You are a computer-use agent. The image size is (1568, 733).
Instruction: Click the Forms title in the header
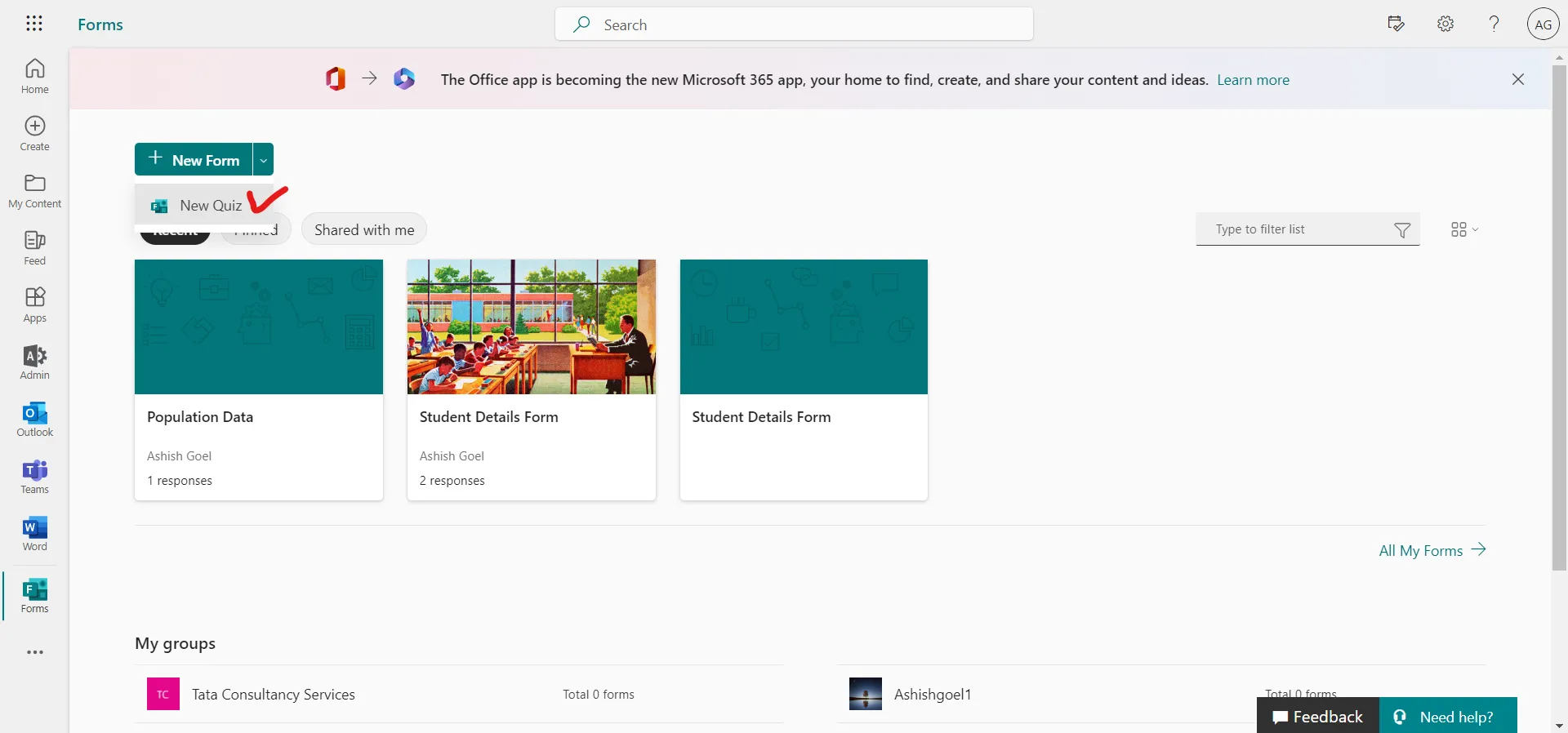100,24
